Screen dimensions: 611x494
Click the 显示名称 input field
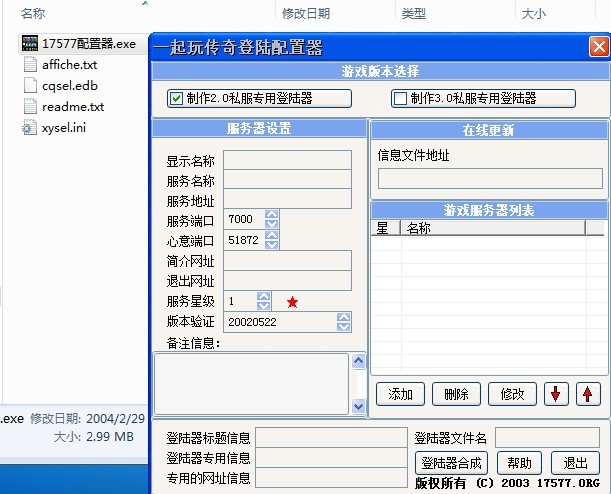click(287, 160)
